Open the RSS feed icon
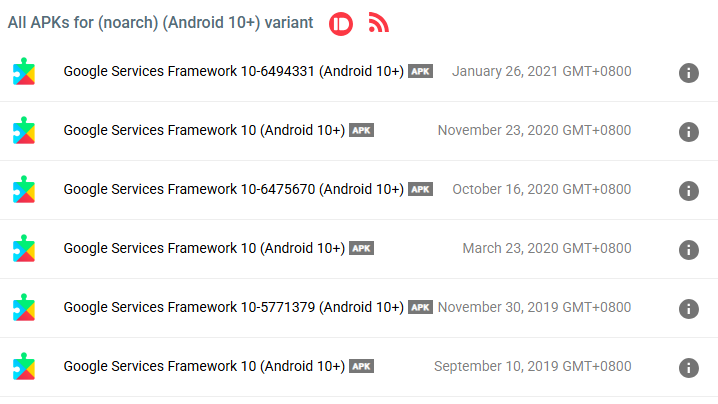This screenshot has width=718, height=404. tap(378, 23)
